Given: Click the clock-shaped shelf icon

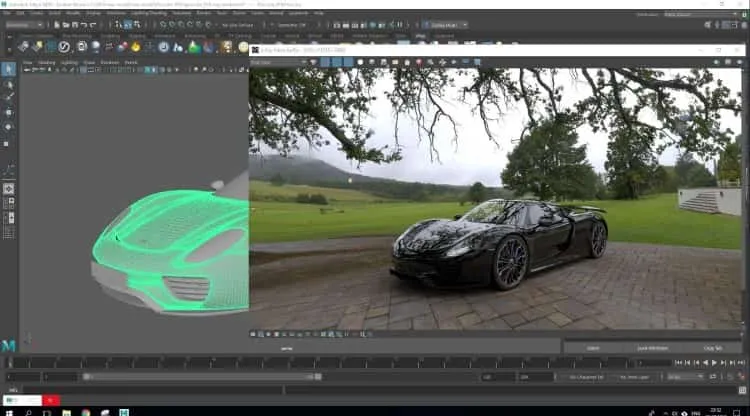Looking at the screenshot, I should coord(164,47).
